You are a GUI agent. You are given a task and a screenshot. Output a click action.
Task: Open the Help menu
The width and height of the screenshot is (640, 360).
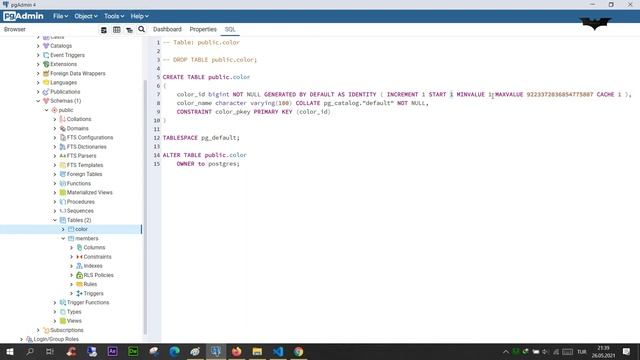pos(140,16)
